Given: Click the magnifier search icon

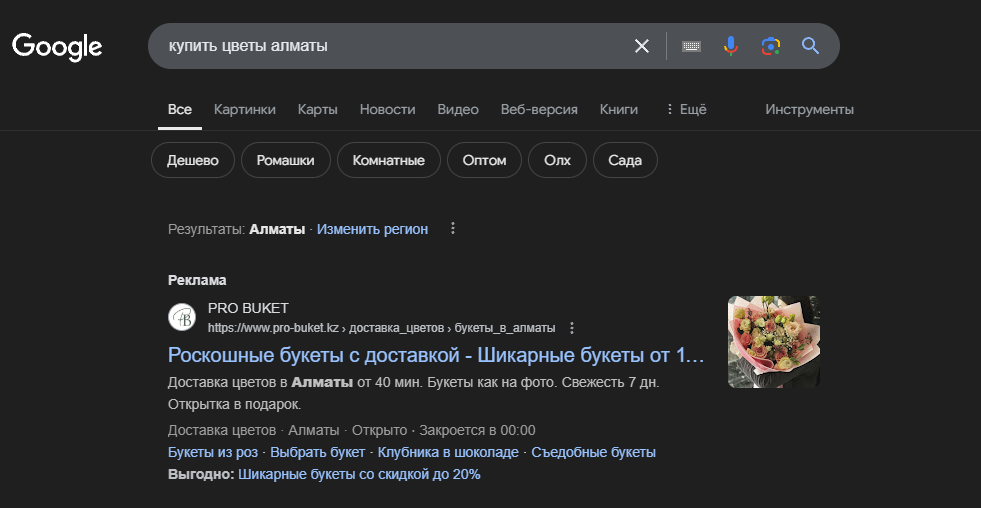Looking at the screenshot, I should pyautogui.click(x=810, y=46).
